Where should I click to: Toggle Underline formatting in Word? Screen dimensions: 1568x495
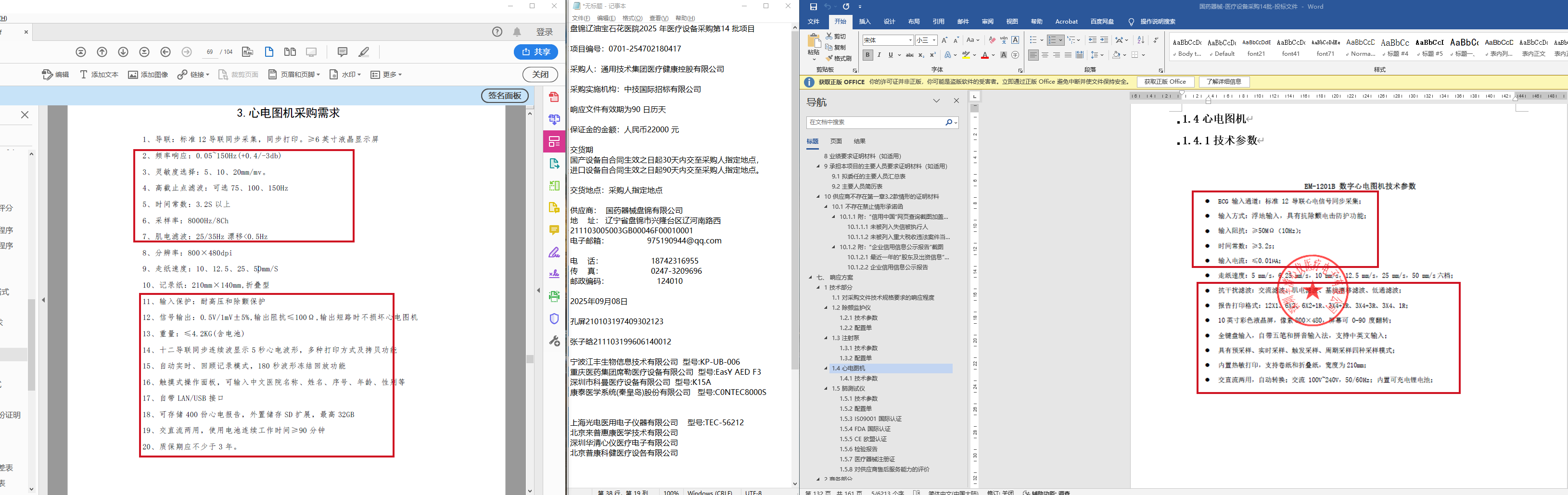(891, 55)
